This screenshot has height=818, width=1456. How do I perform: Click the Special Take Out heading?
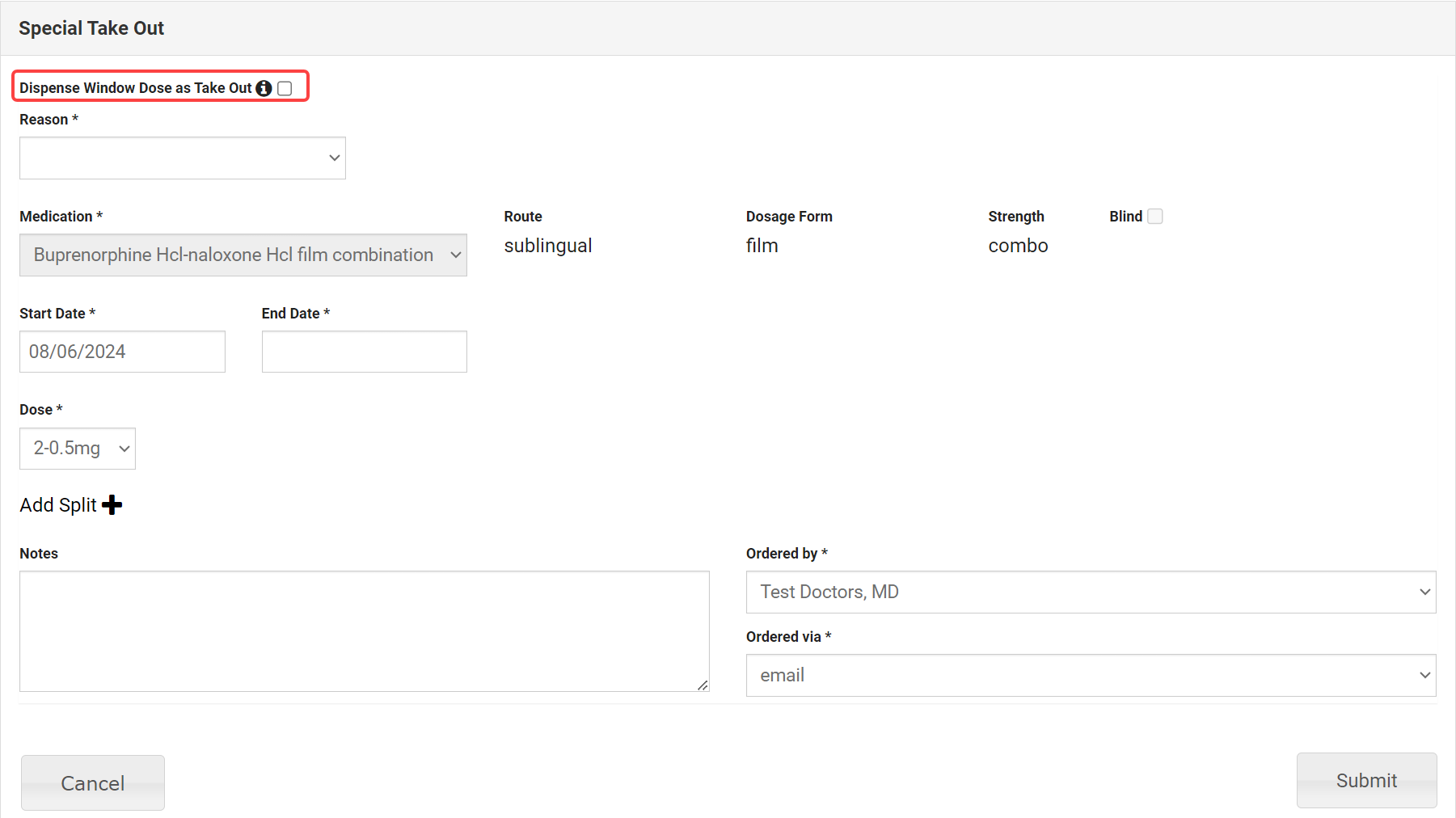pyautogui.click(x=91, y=28)
